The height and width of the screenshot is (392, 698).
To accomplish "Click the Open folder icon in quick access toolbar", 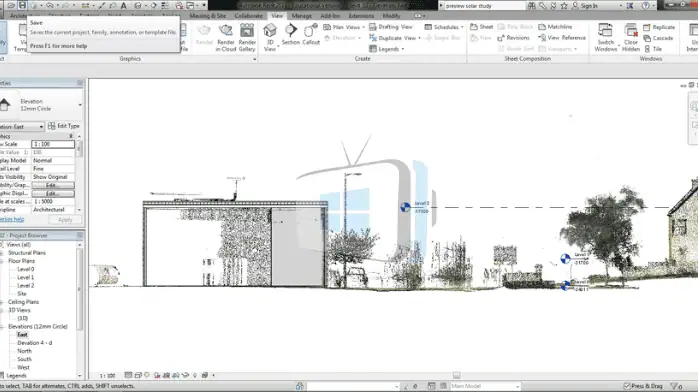I will tap(11, 5).
